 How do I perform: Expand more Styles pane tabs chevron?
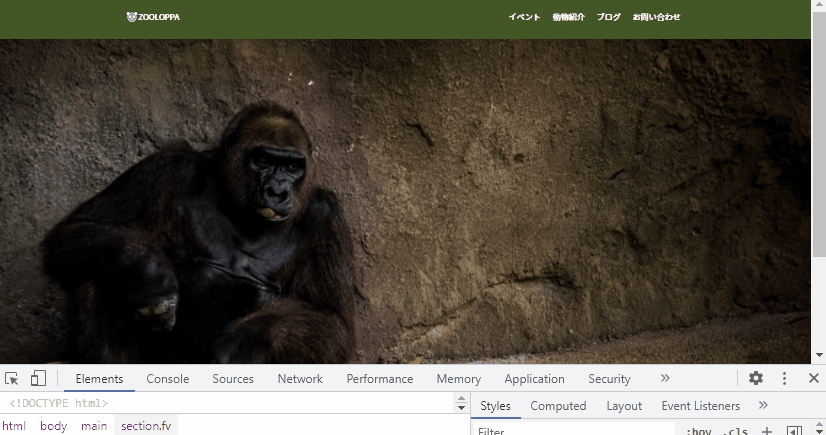tap(763, 405)
